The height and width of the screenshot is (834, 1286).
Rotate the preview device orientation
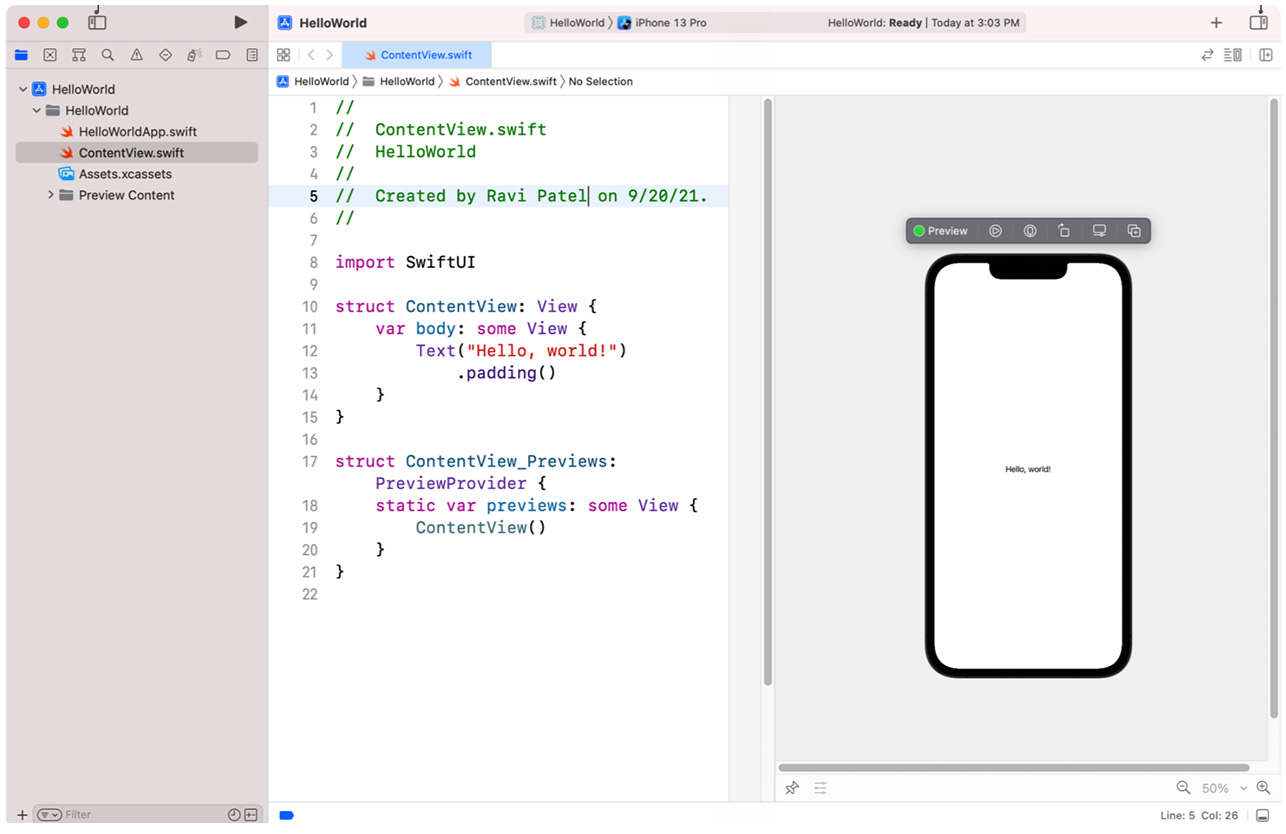1064,231
